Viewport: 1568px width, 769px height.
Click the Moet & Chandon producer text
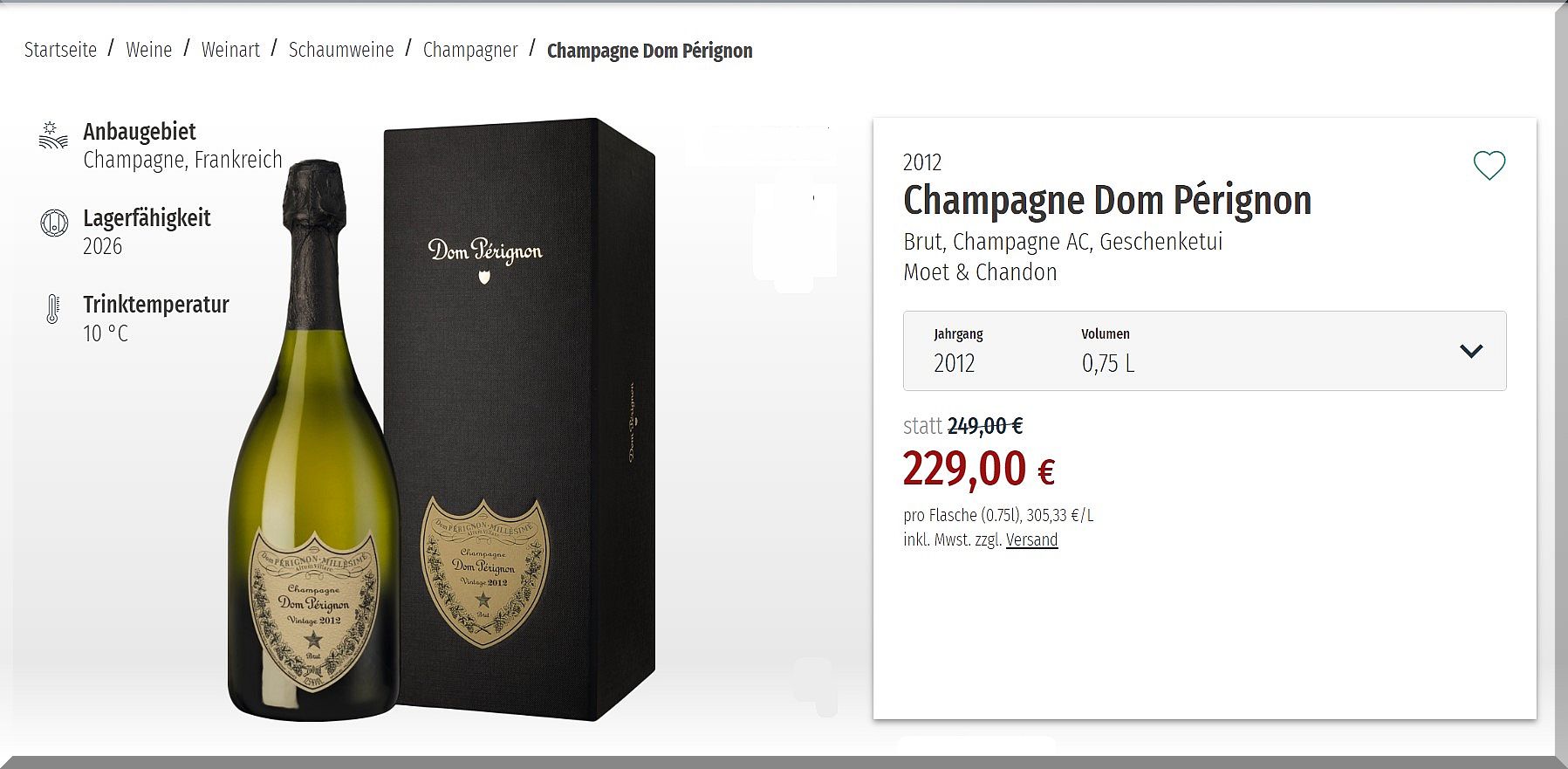(980, 272)
